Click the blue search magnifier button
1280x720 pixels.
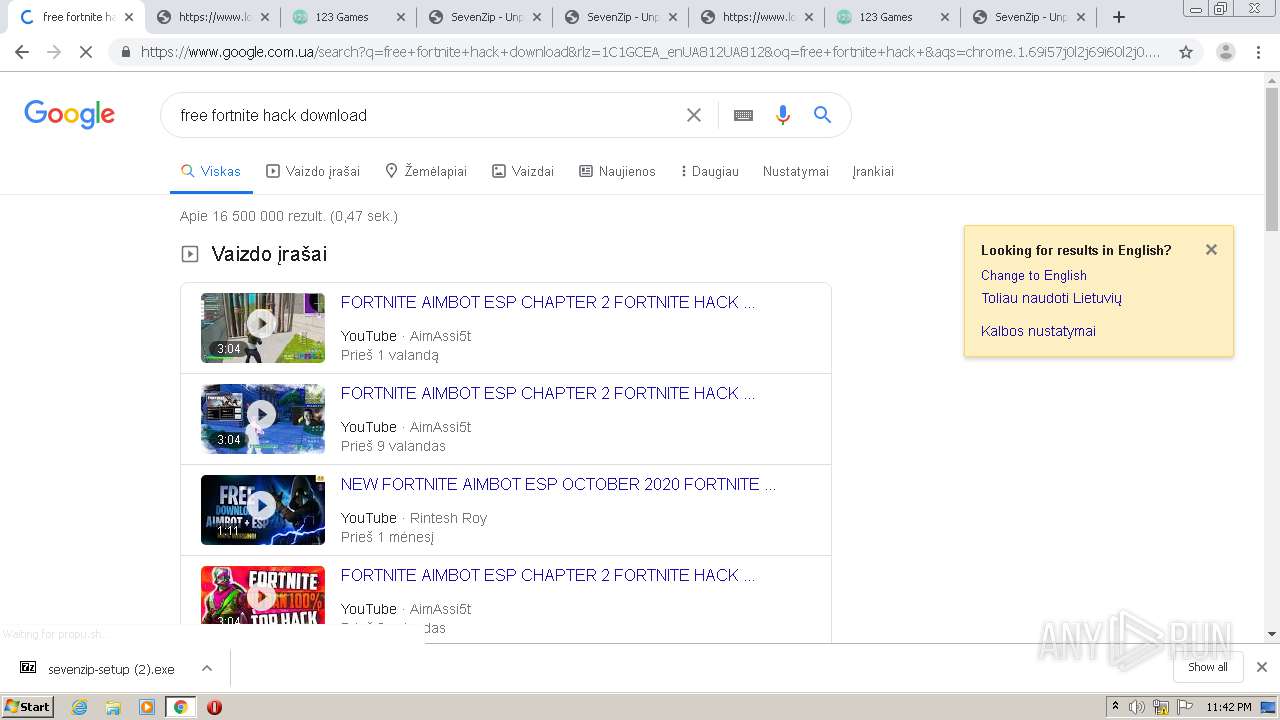pos(822,115)
